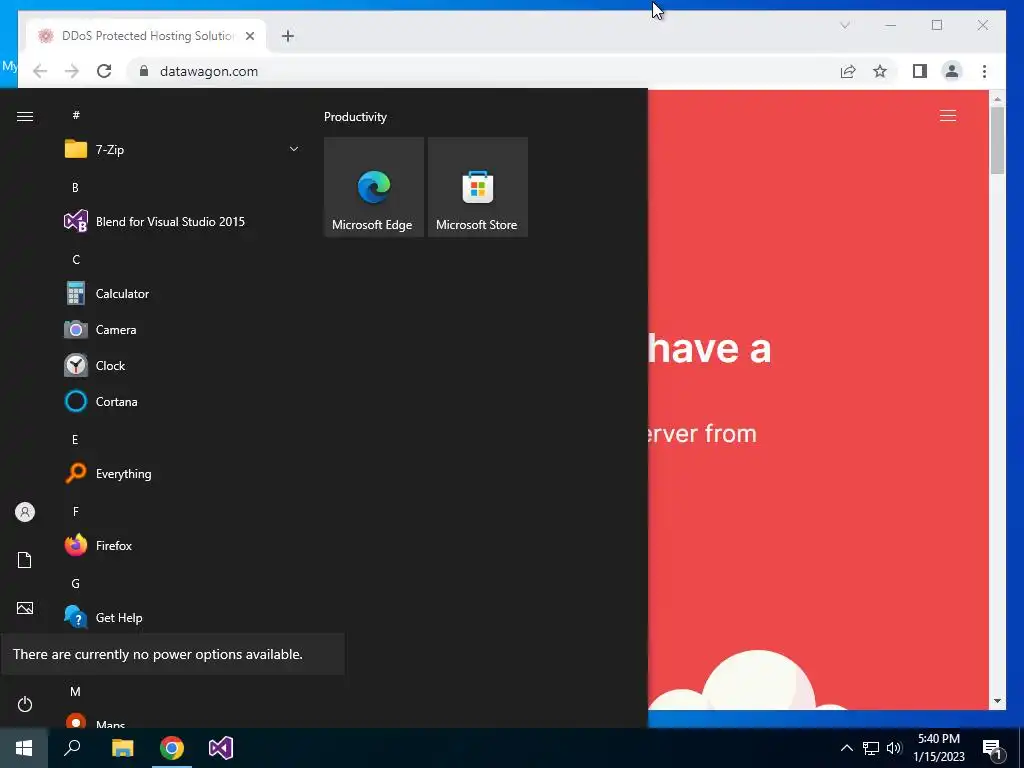Open the Start menu hamburger expand icon
This screenshot has height=768, width=1024.
pos(25,116)
